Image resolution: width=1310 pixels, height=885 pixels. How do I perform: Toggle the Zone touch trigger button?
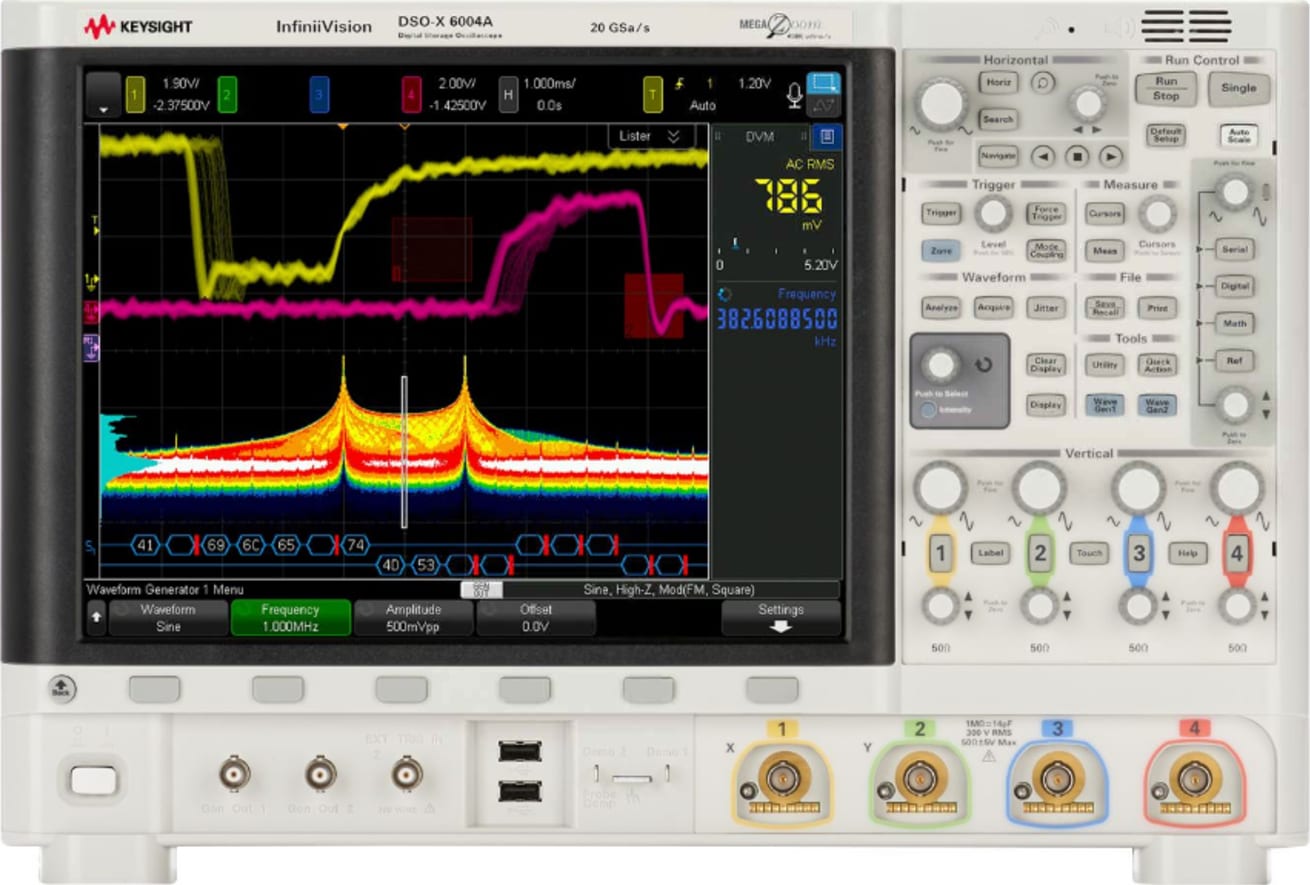[x=940, y=252]
